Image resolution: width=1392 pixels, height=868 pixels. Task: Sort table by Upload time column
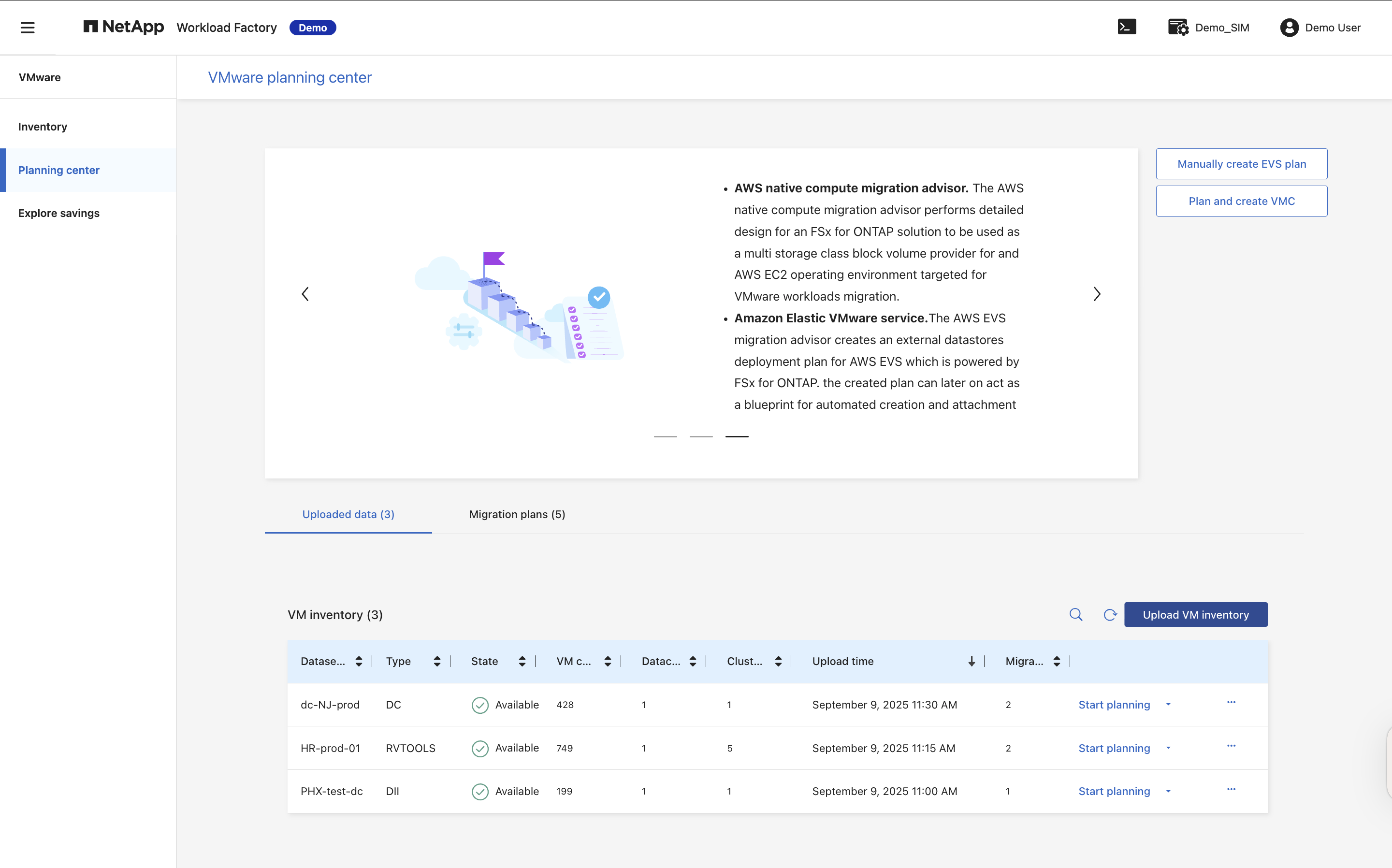(971, 661)
